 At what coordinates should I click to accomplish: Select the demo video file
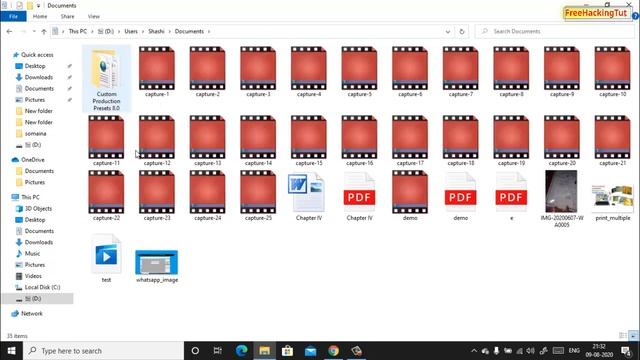click(410, 196)
